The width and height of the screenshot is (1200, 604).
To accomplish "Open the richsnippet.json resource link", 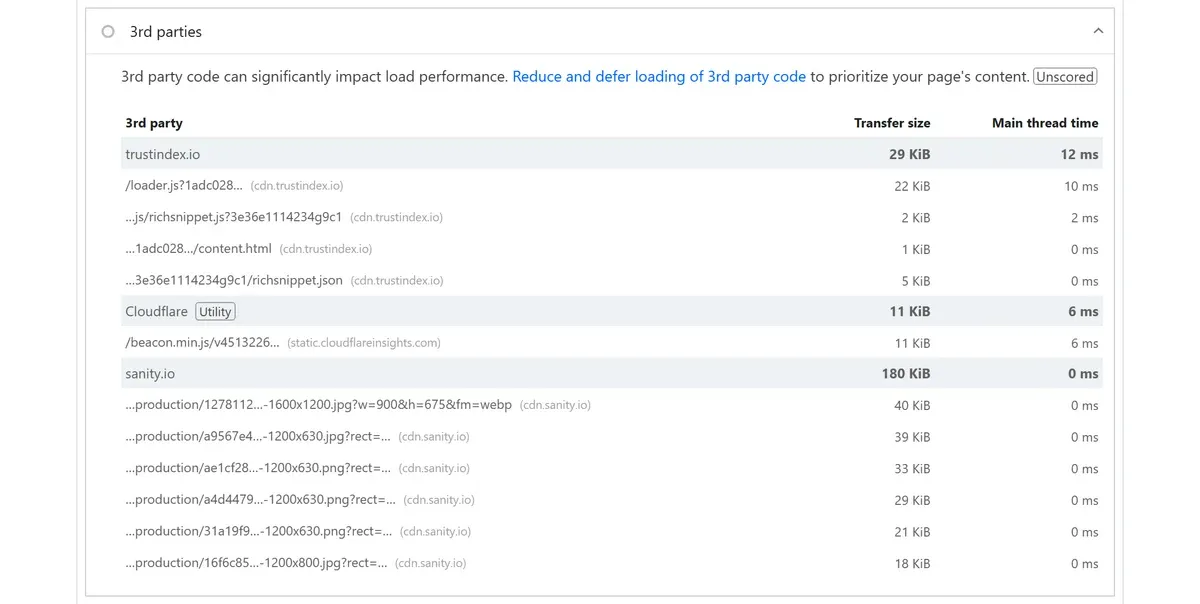I will 234,280.
